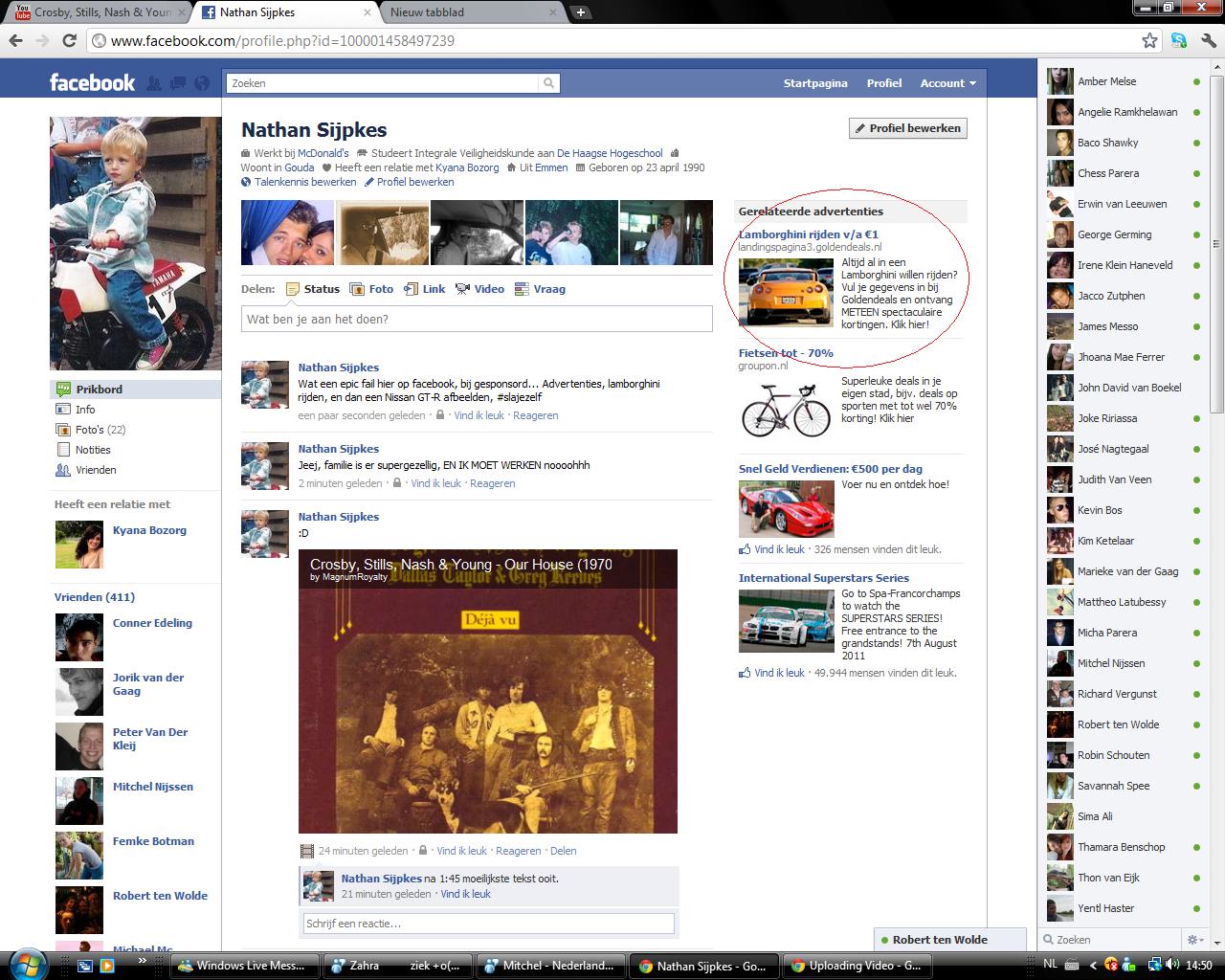Screen dimensions: 1225x980
Task: Click the status update text box
Action: click(x=477, y=319)
